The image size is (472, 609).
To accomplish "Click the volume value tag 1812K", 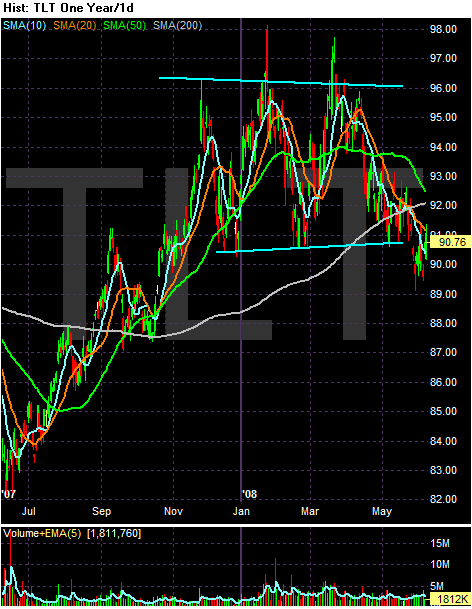I will click(x=450, y=599).
